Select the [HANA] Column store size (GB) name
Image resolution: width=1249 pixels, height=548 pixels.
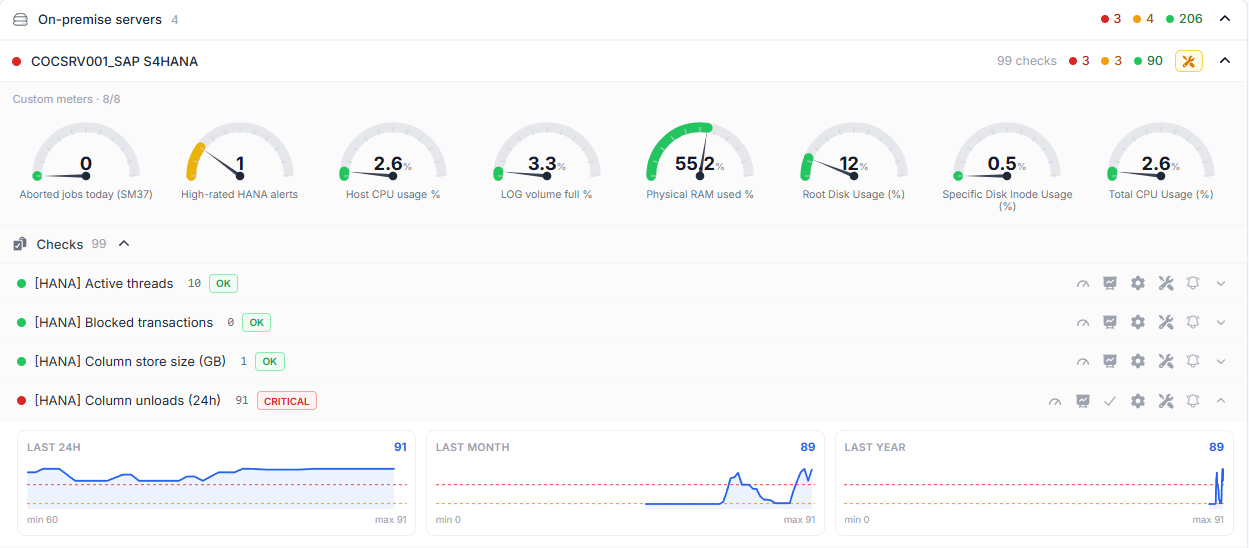(130, 362)
